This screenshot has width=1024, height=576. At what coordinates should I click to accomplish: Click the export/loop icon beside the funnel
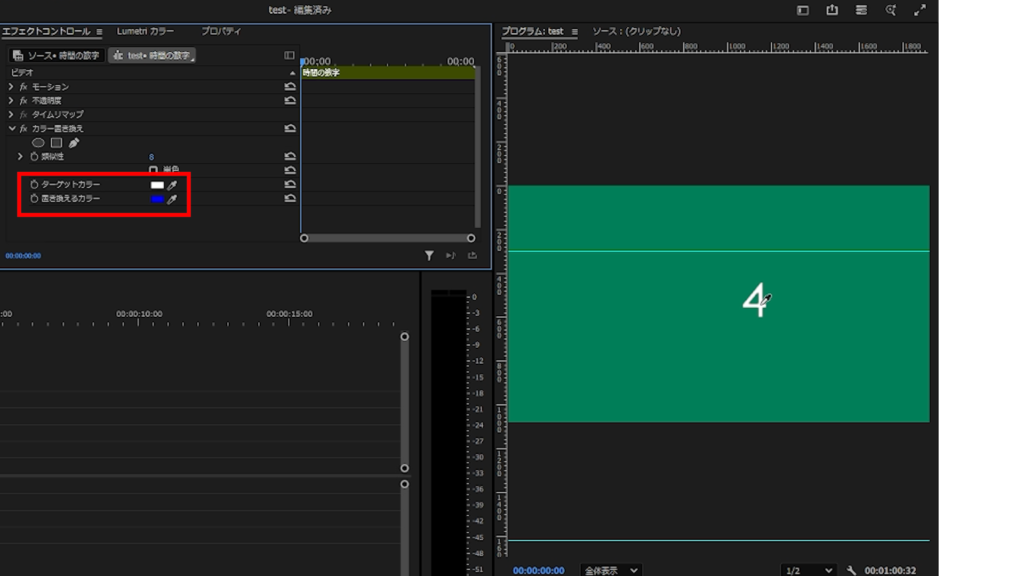coord(472,256)
